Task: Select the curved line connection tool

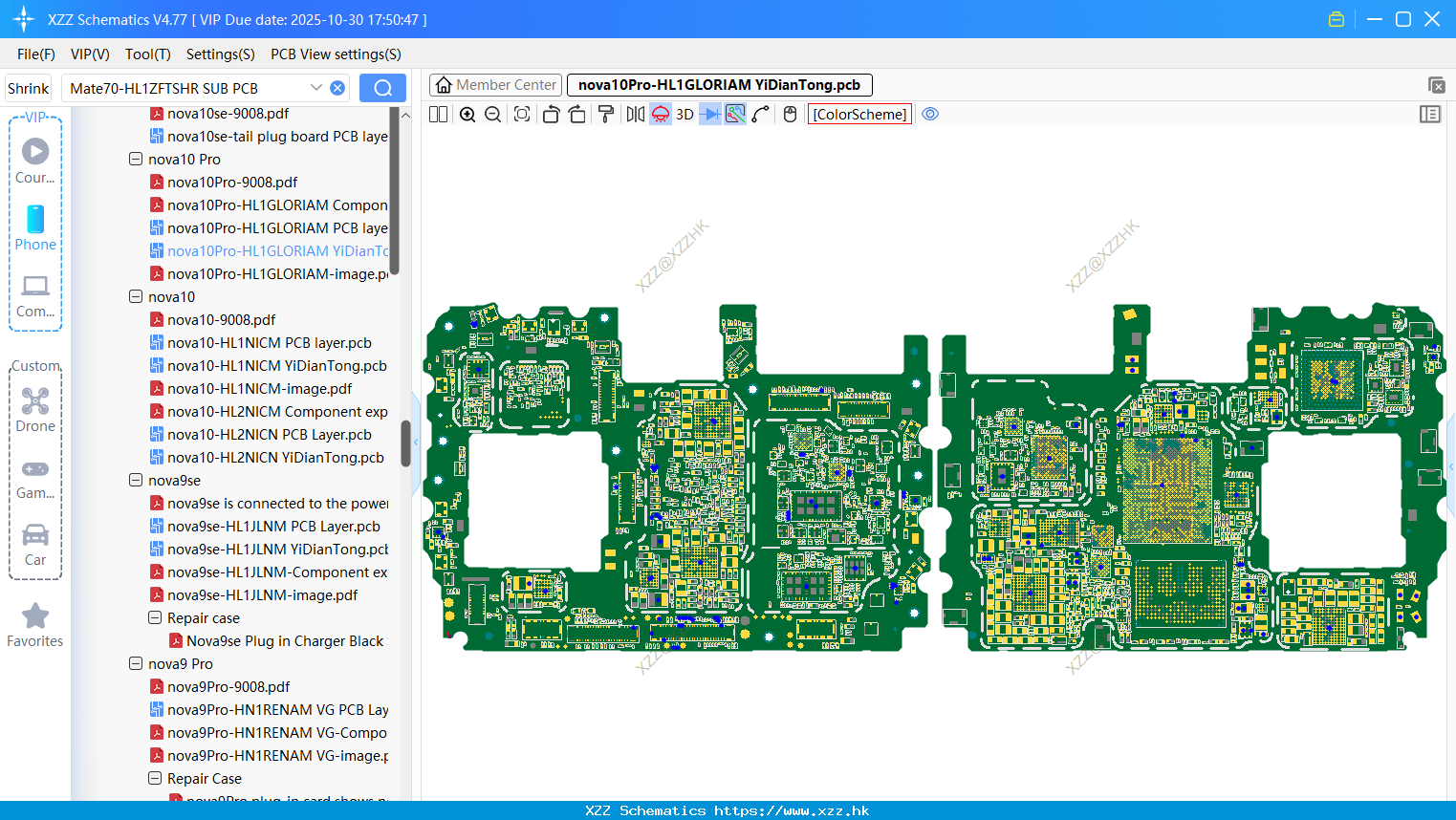Action: (x=761, y=115)
